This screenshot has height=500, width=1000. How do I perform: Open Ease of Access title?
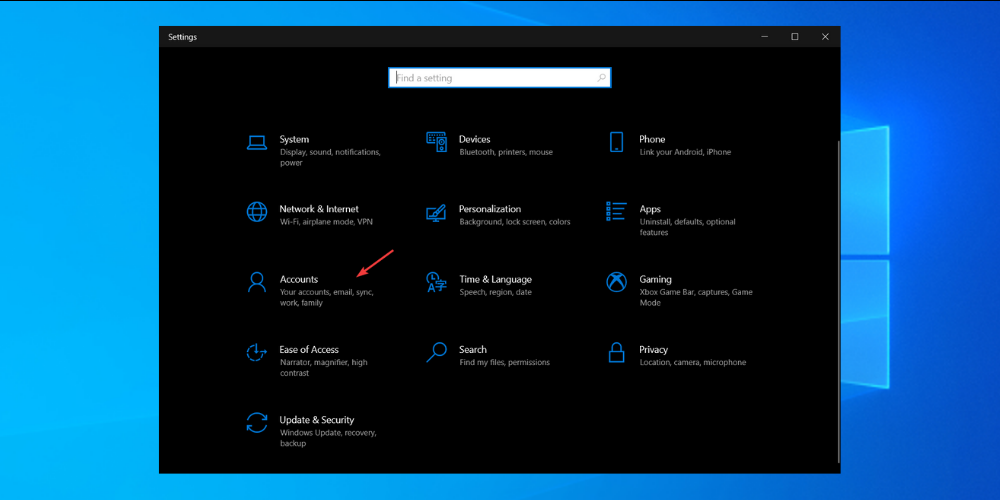pos(309,349)
